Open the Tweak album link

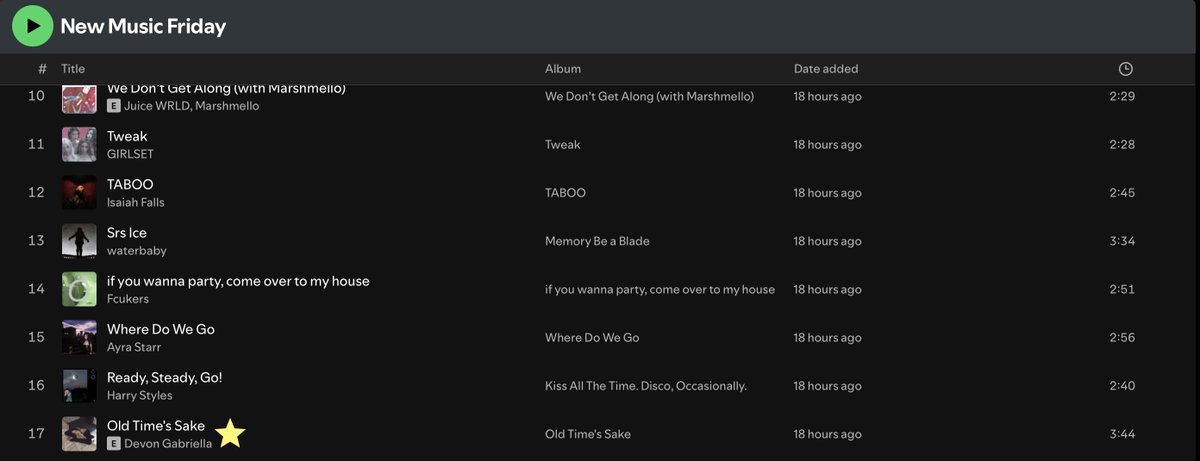pyautogui.click(x=563, y=144)
